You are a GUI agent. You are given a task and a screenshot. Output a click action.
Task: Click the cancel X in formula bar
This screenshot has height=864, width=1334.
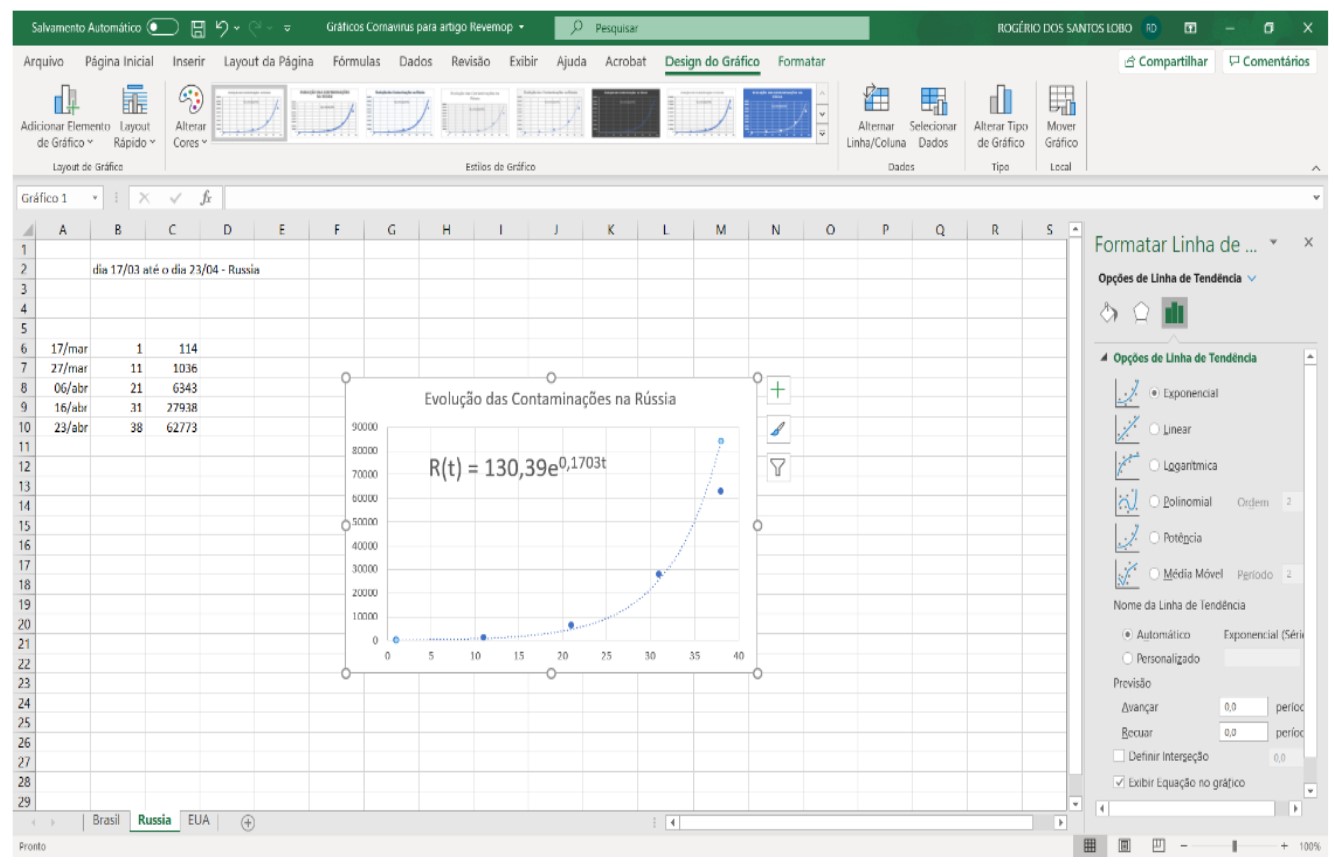145,198
